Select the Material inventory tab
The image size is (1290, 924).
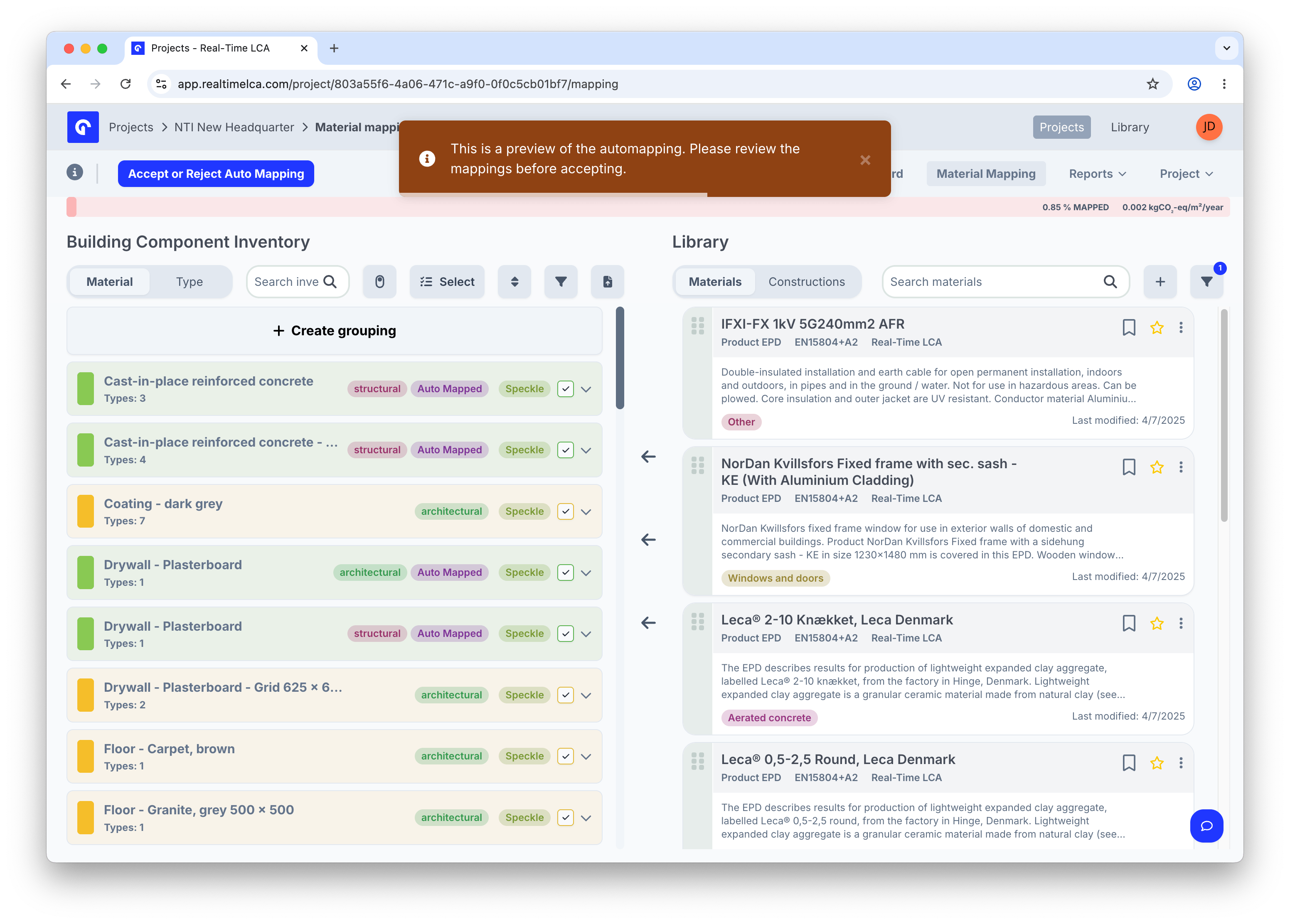(109, 281)
